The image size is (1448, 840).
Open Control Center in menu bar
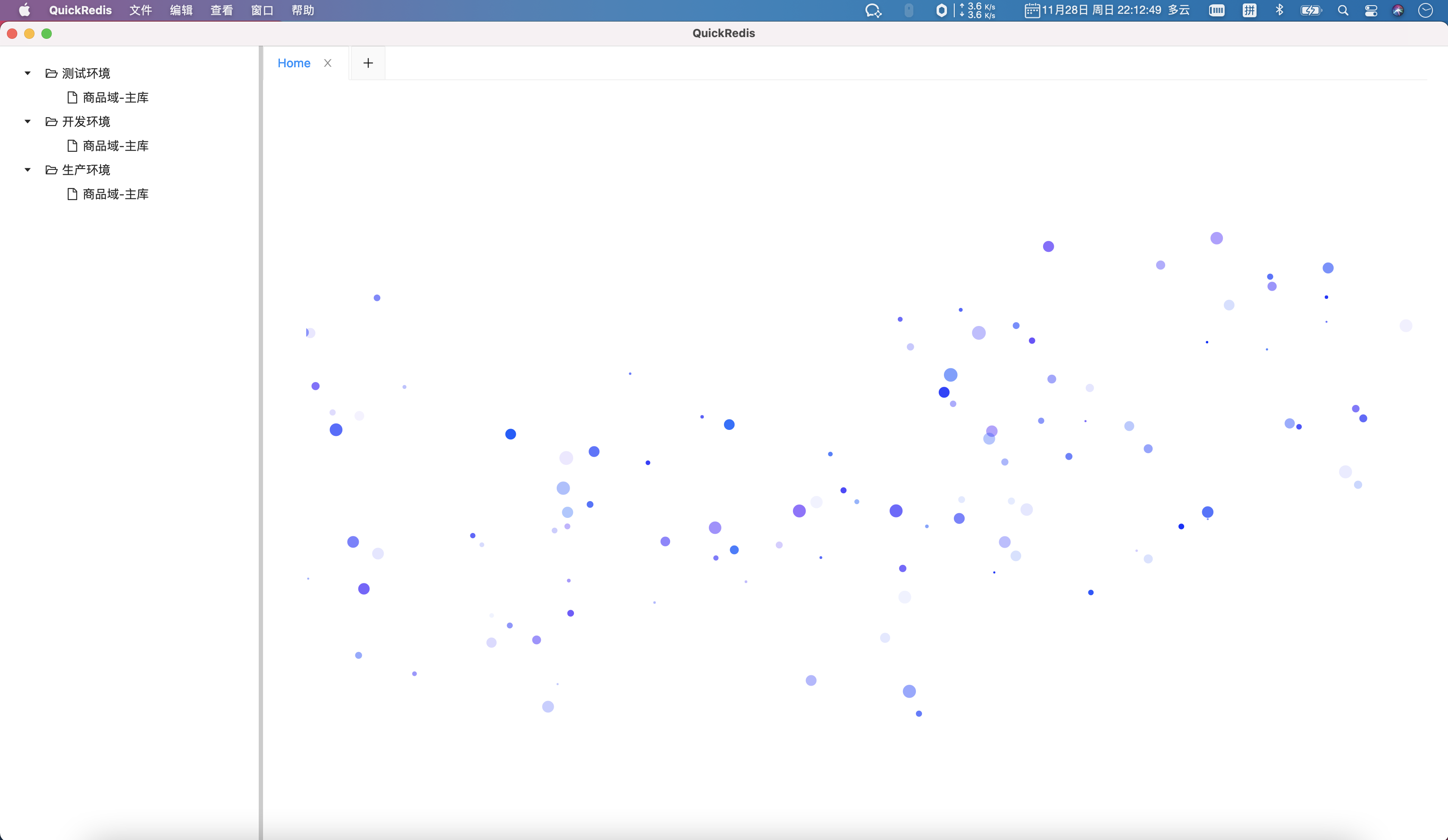(1371, 10)
